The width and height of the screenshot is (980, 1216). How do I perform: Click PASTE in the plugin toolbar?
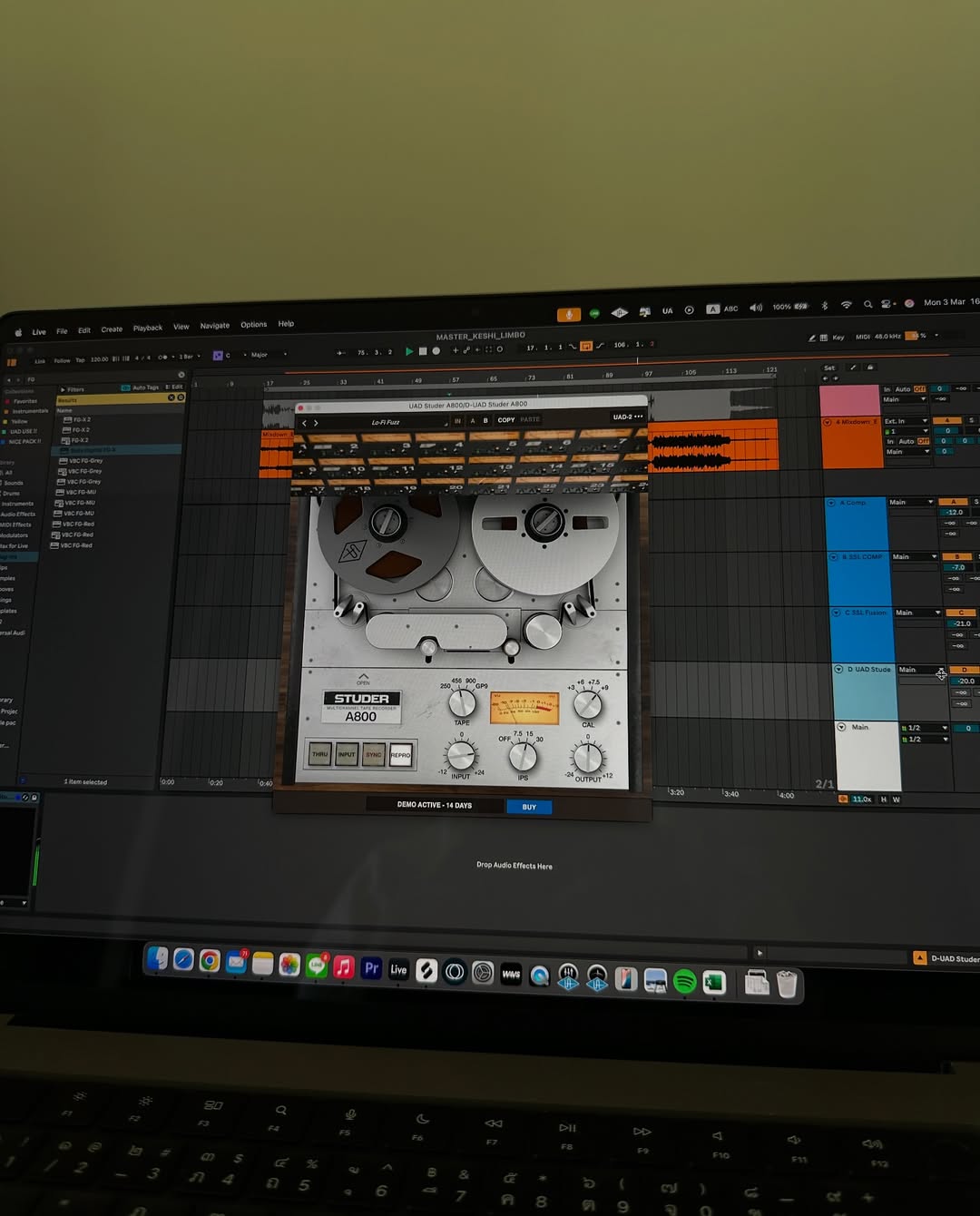tap(530, 419)
